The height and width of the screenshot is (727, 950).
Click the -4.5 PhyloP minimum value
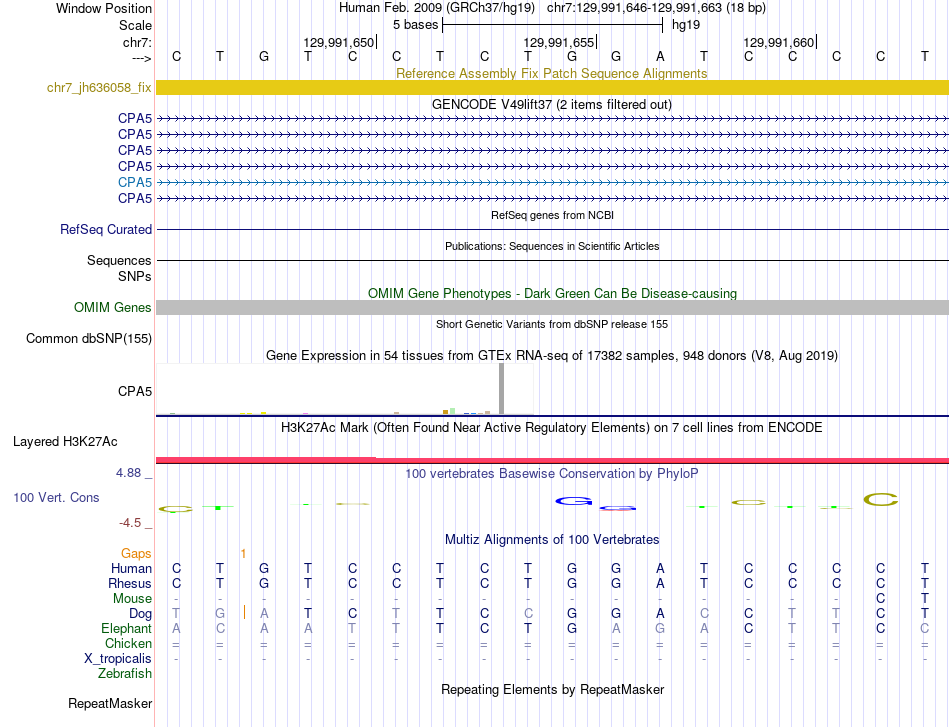click(x=130, y=523)
